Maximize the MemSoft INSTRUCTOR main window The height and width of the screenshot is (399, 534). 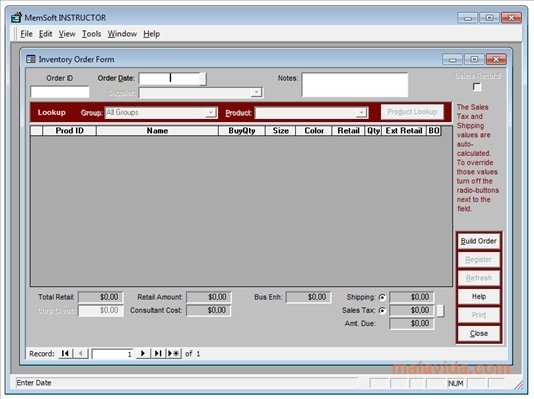[489, 18]
